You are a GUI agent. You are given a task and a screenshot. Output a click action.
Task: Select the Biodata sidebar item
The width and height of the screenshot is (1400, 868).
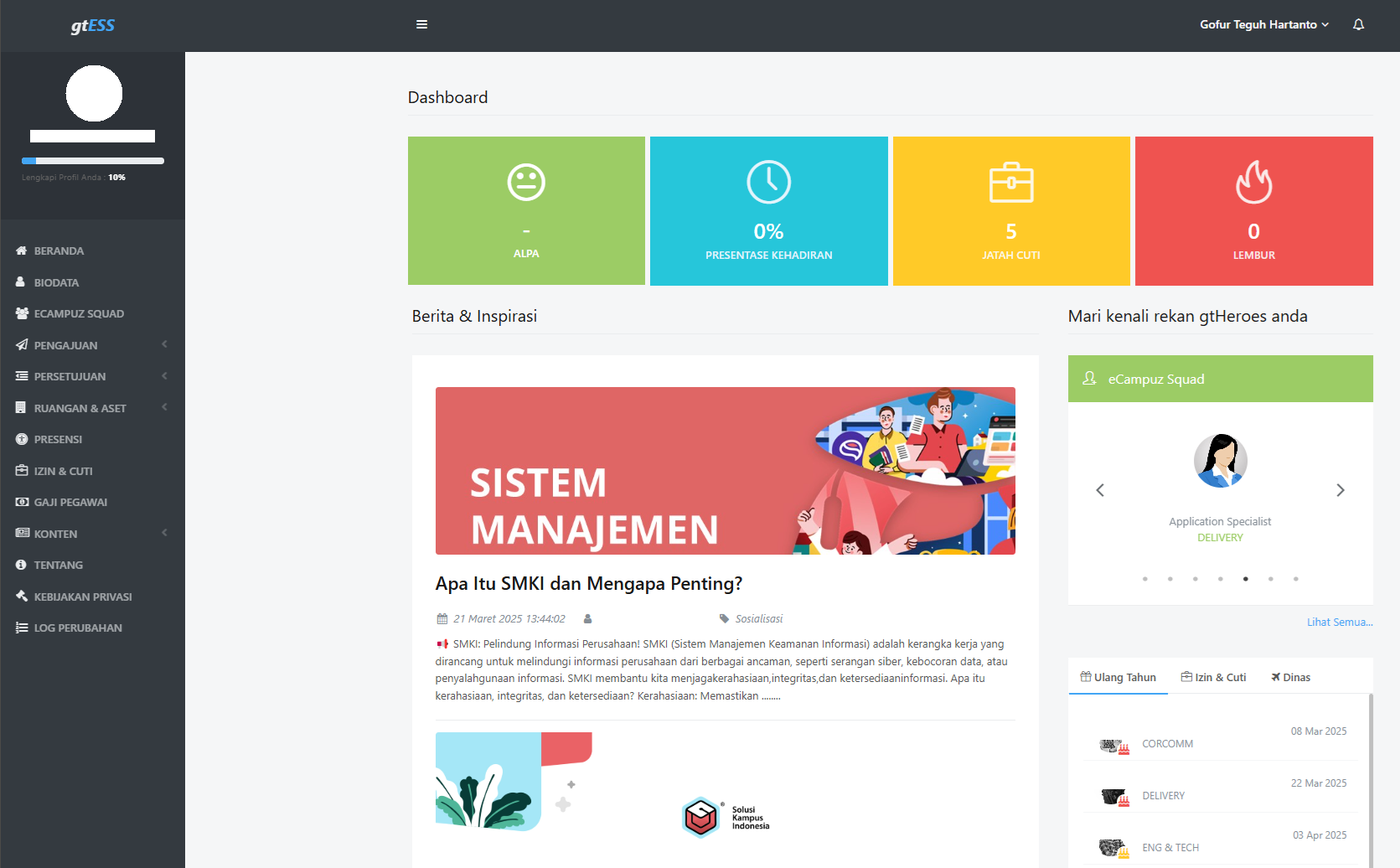(x=57, y=282)
